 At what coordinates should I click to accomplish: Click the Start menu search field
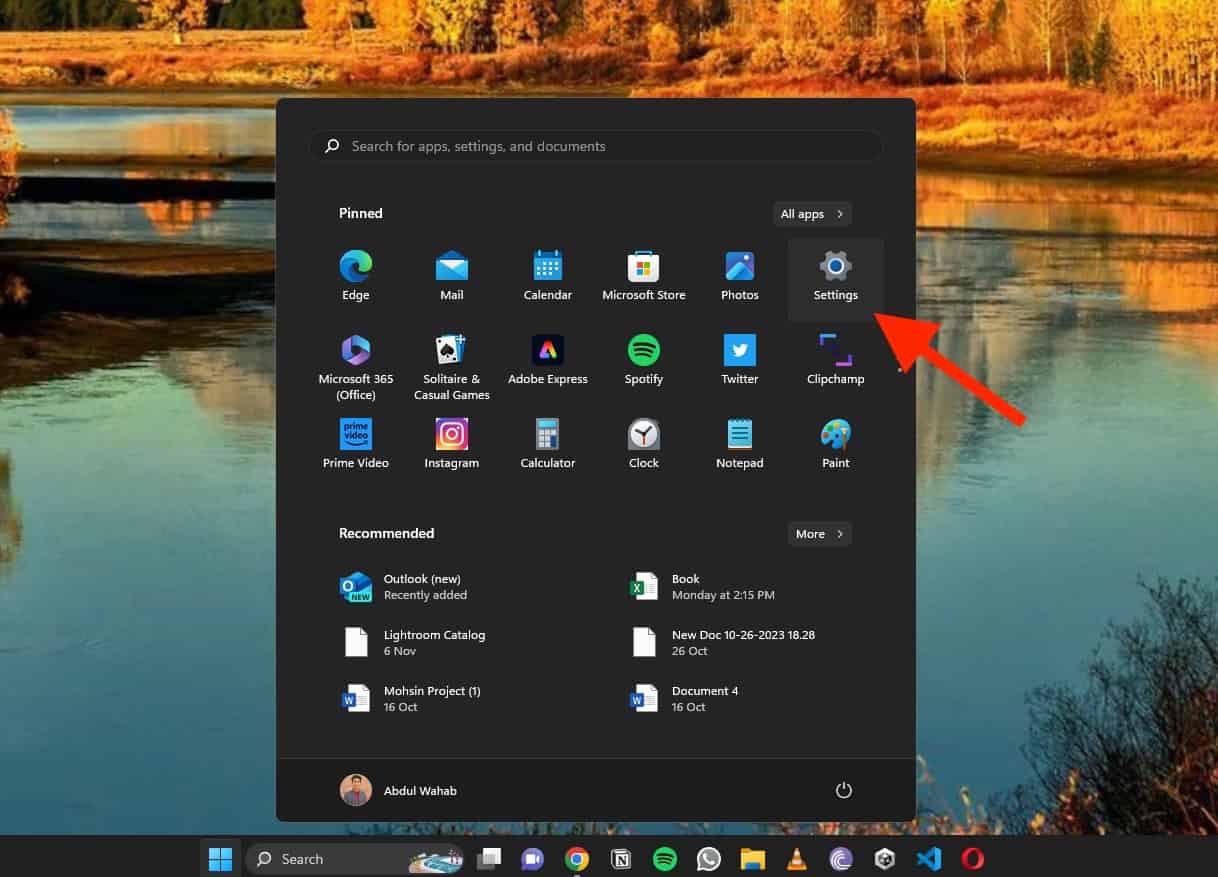pyautogui.click(x=595, y=146)
